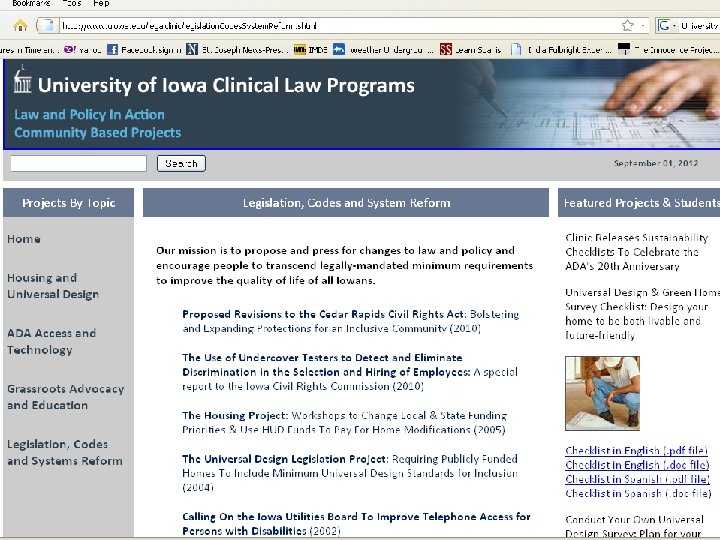Viewport: 720px width, 540px height.
Task: Open Proposed Revisions to Cedar Rapids Civil Rights Act
Action: click(x=350, y=321)
